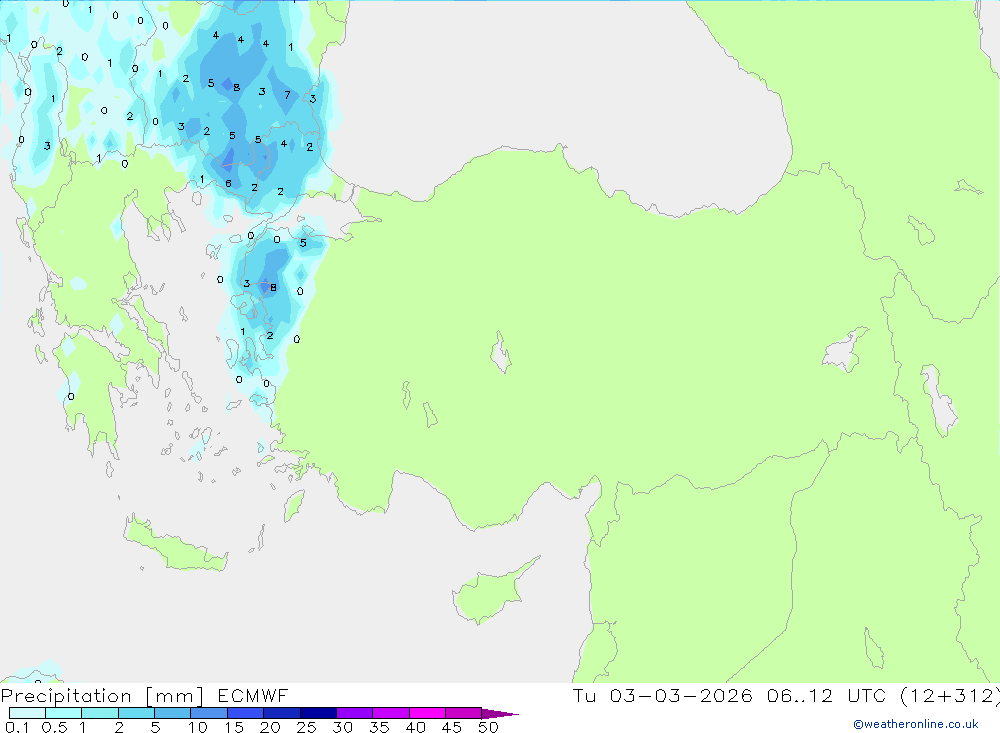Pick the 15–20 mm legend color
1000x733 pixels.
click(x=246, y=713)
